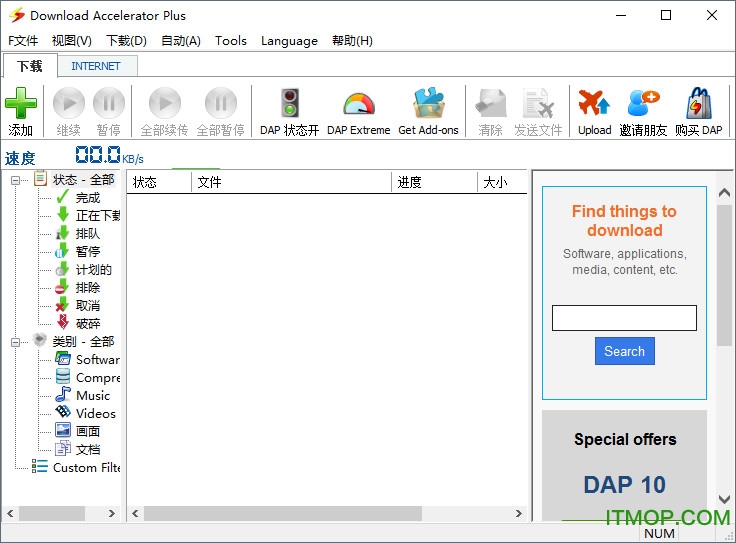The height and width of the screenshot is (543, 736).
Task: Select the Compressed category in tree
Action: (98, 377)
